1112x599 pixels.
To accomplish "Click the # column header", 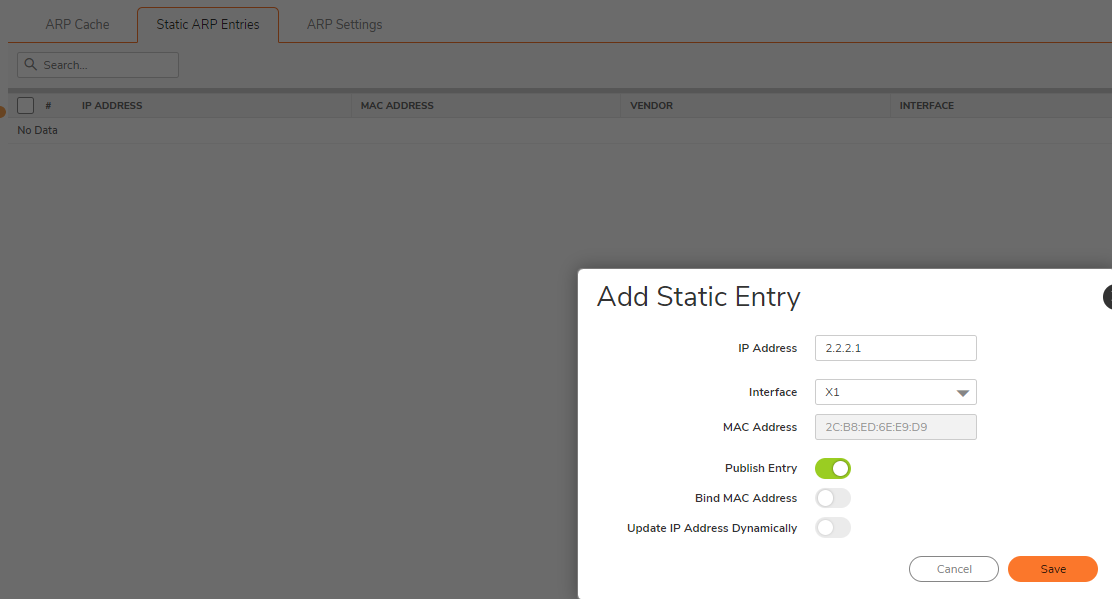I will tap(48, 106).
